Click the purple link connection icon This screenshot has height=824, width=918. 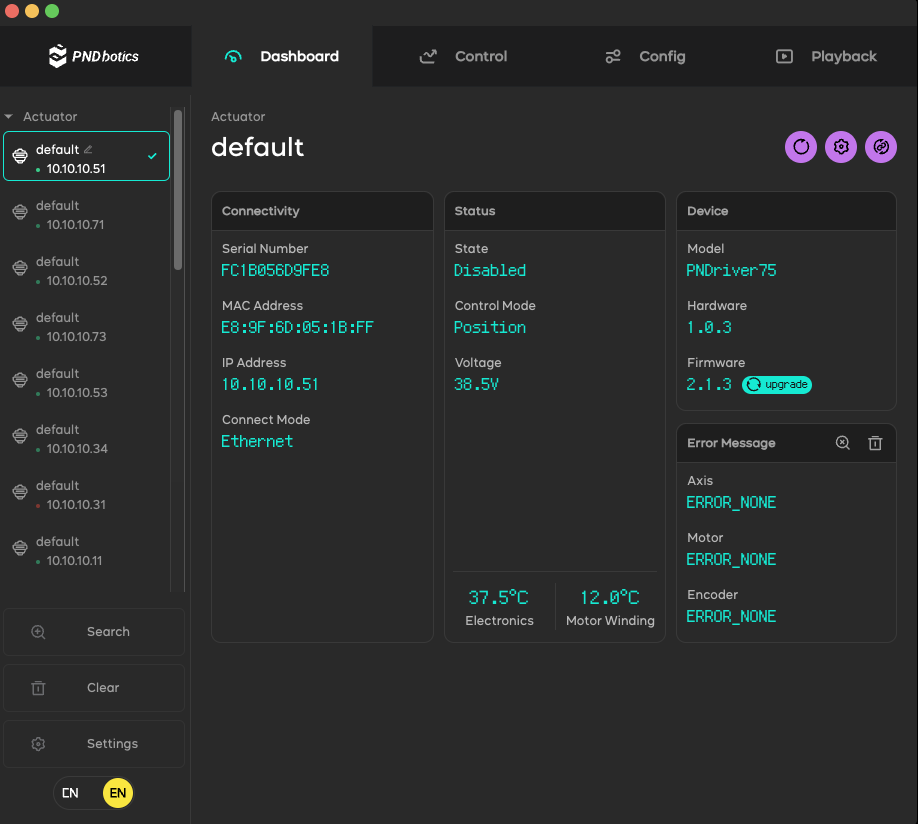click(x=881, y=146)
